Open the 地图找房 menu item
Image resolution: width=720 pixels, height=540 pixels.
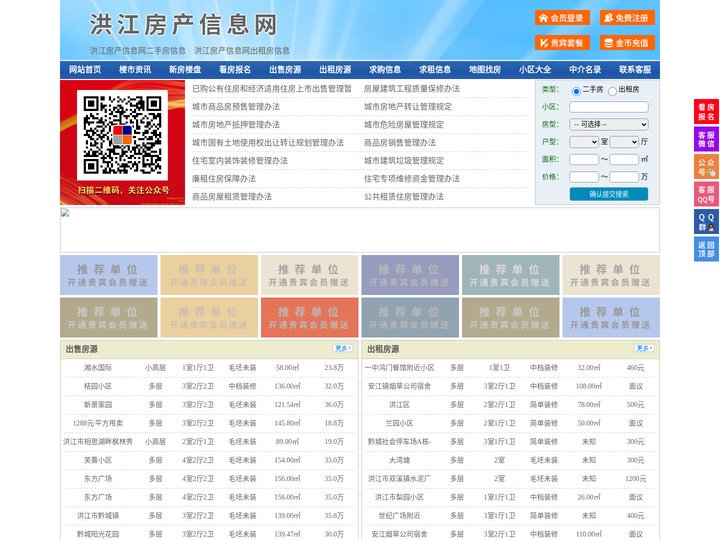(485, 70)
